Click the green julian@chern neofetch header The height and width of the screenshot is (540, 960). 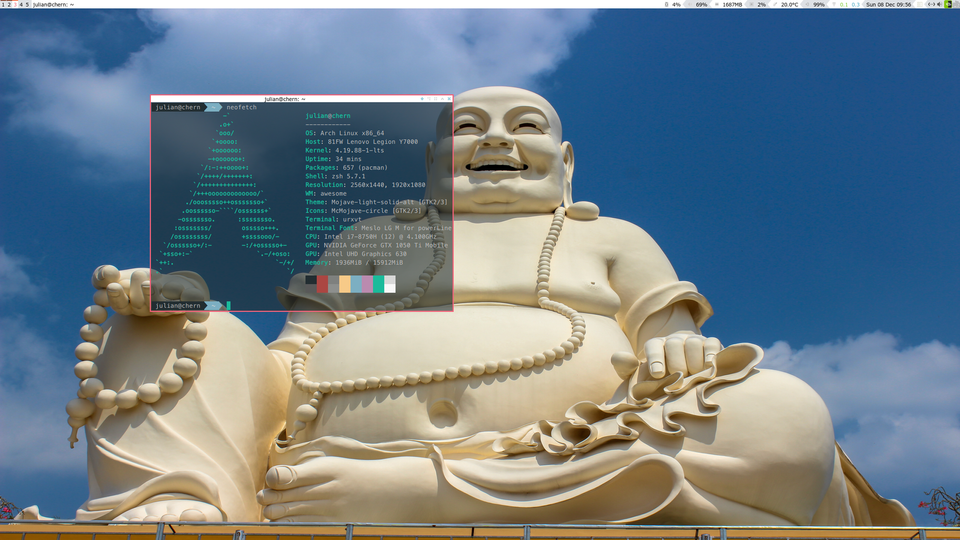coord(328,116)
